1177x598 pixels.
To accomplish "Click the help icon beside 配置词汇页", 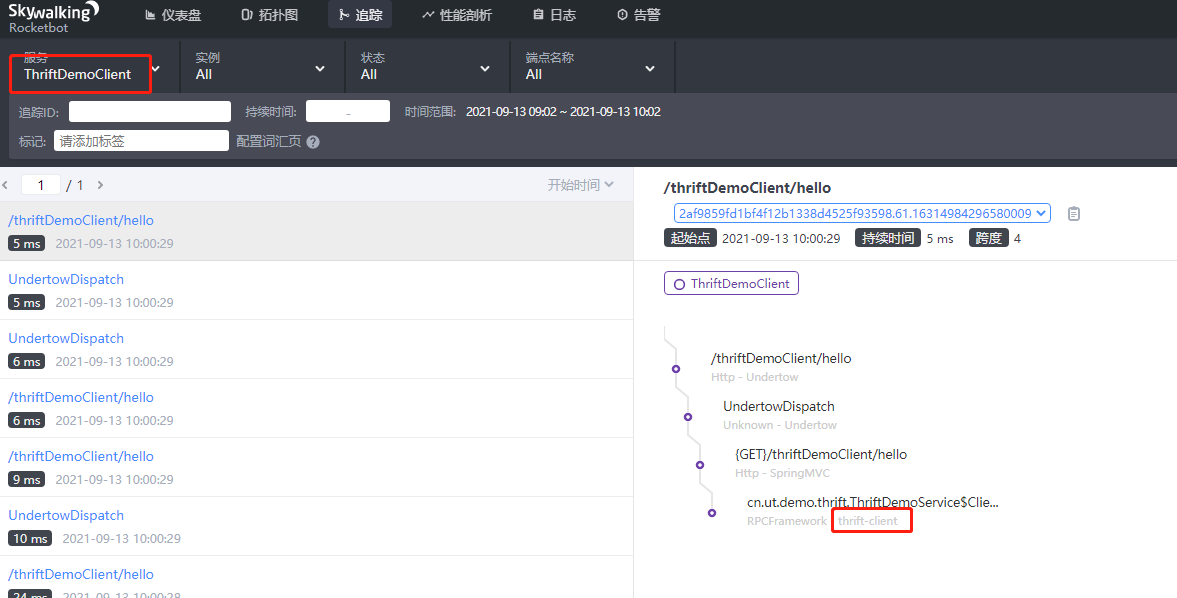I will 313,142.
